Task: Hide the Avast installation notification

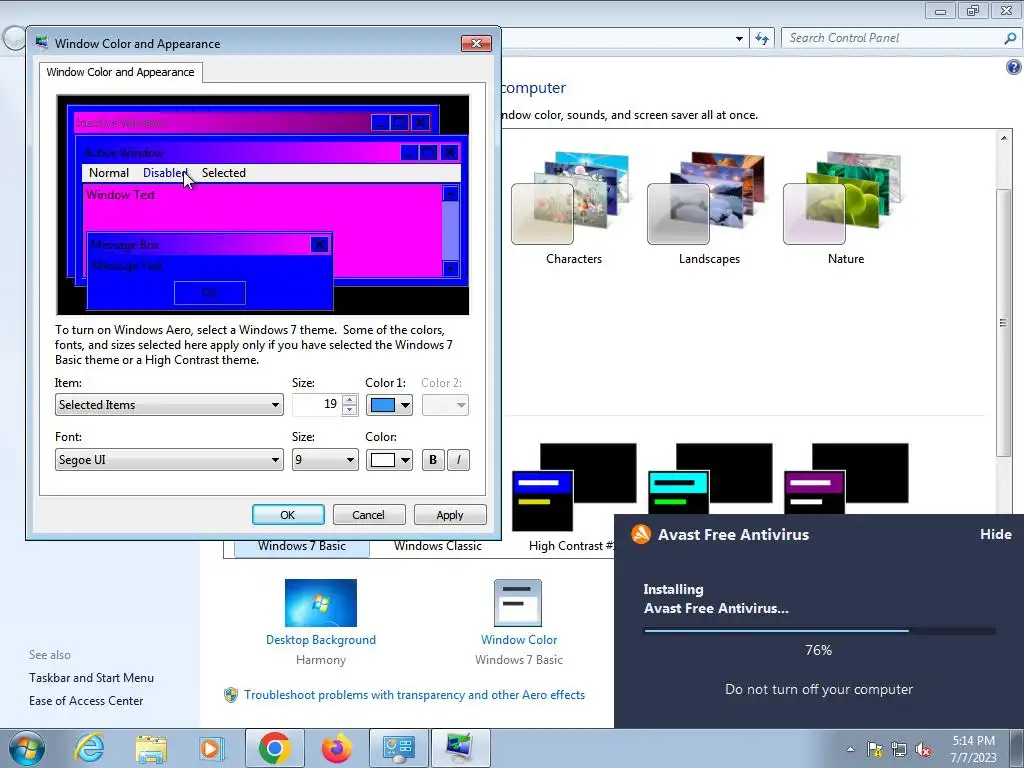Action: [995, 534]
